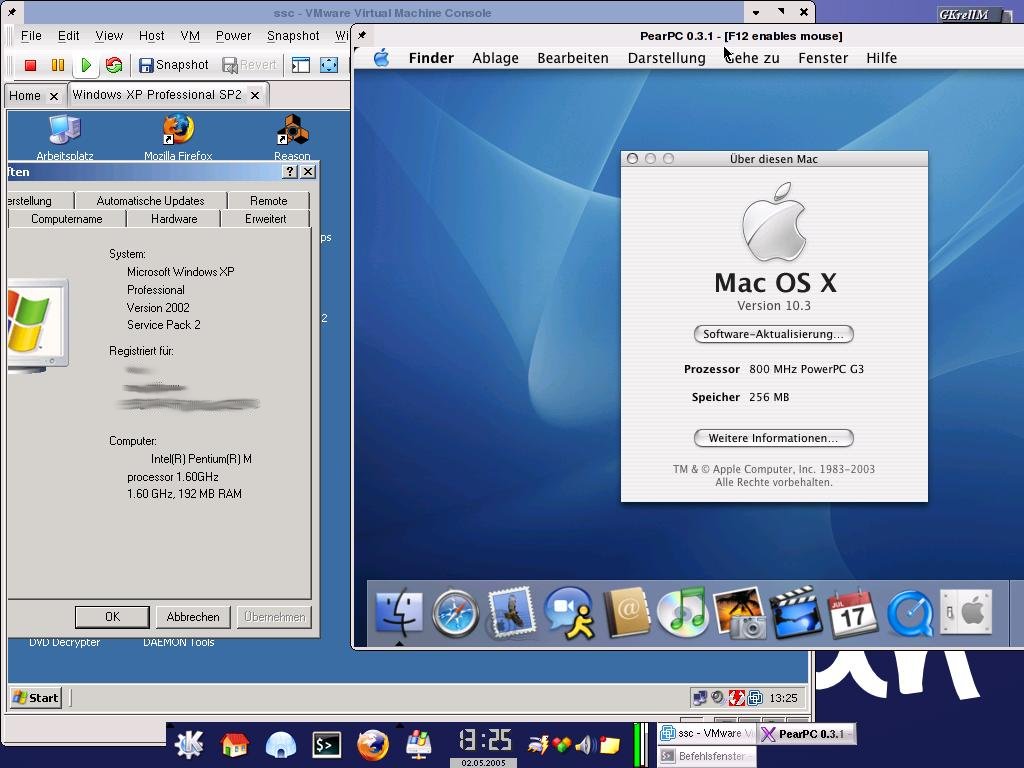Click Version 10.3 text
The height and width of the screenshot is (768, 1024).
point(774,306)
